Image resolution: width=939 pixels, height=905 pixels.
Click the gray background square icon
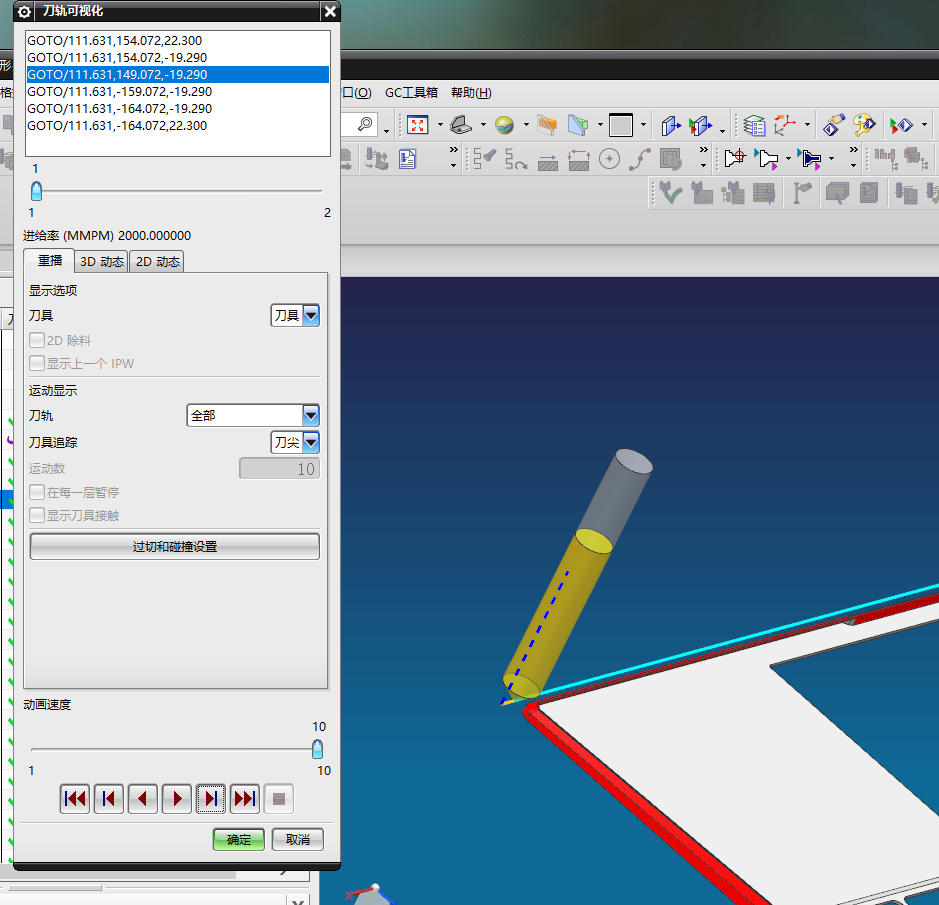coord(621,125)
